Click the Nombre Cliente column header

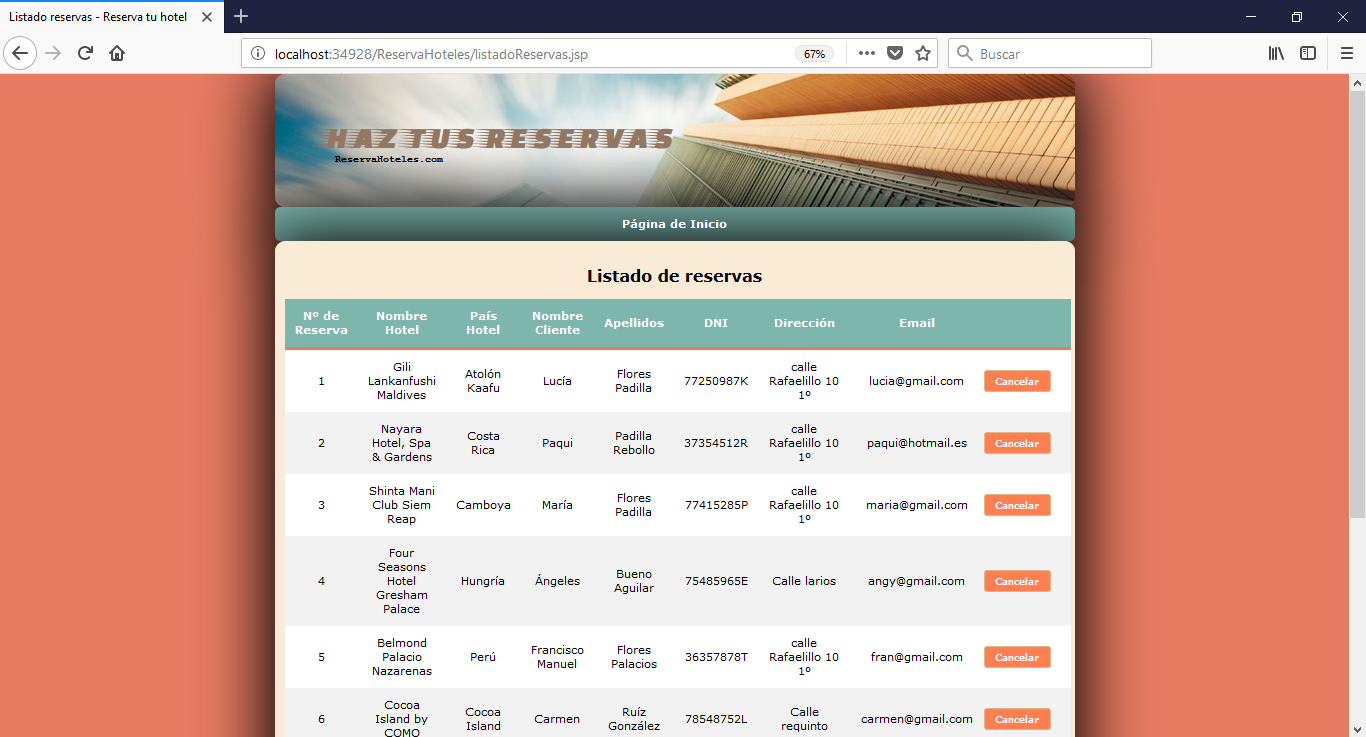click(557, 323)
